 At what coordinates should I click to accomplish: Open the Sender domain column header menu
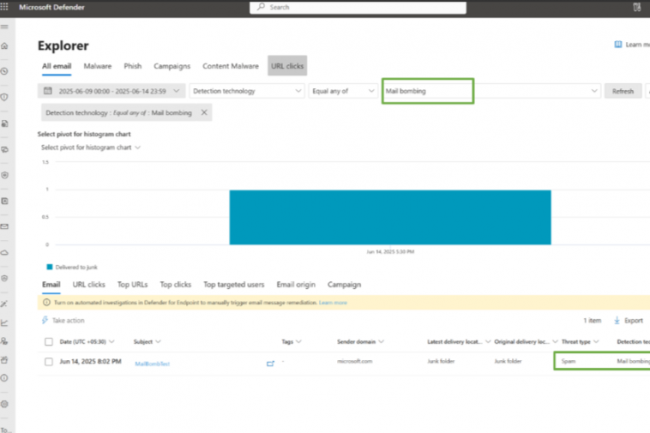(360, 342)
